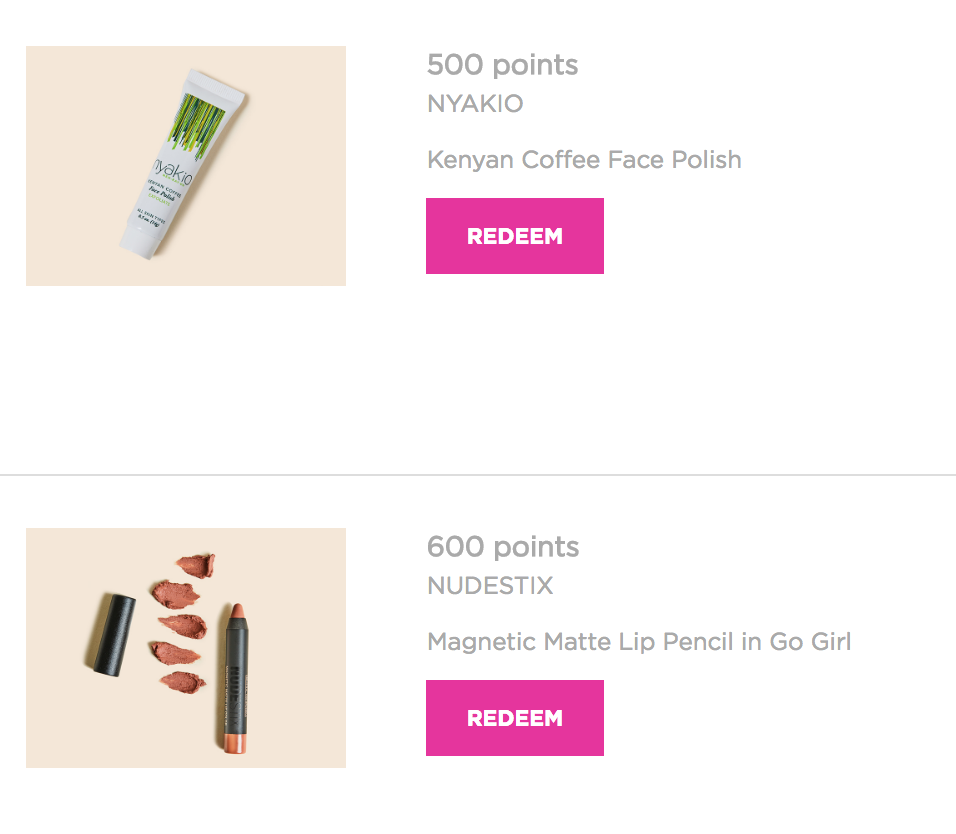Image resolution: width=956 pixels, height=834 pixels.
Task: Open the Nudestix lip pencil product image
Action: [x=186, y=648]
